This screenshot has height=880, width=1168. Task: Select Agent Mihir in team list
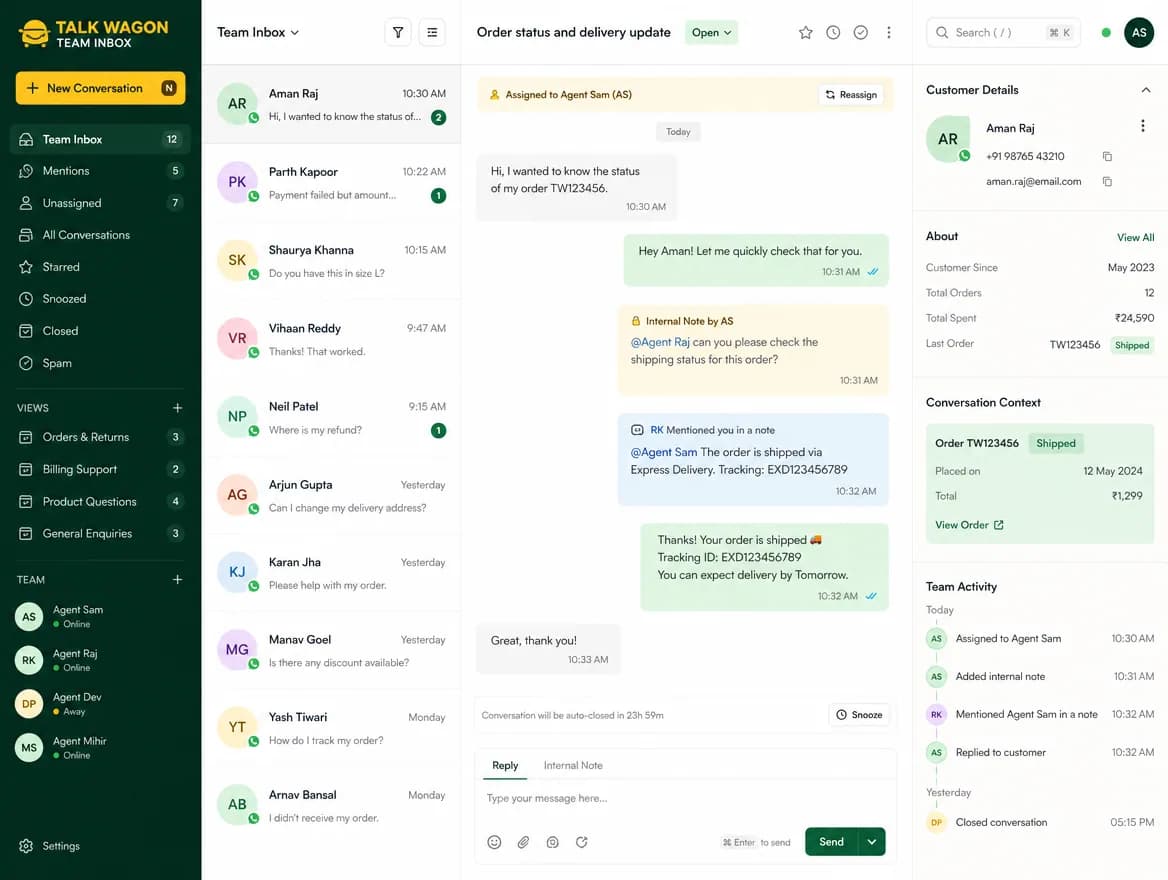pos(100,748)
